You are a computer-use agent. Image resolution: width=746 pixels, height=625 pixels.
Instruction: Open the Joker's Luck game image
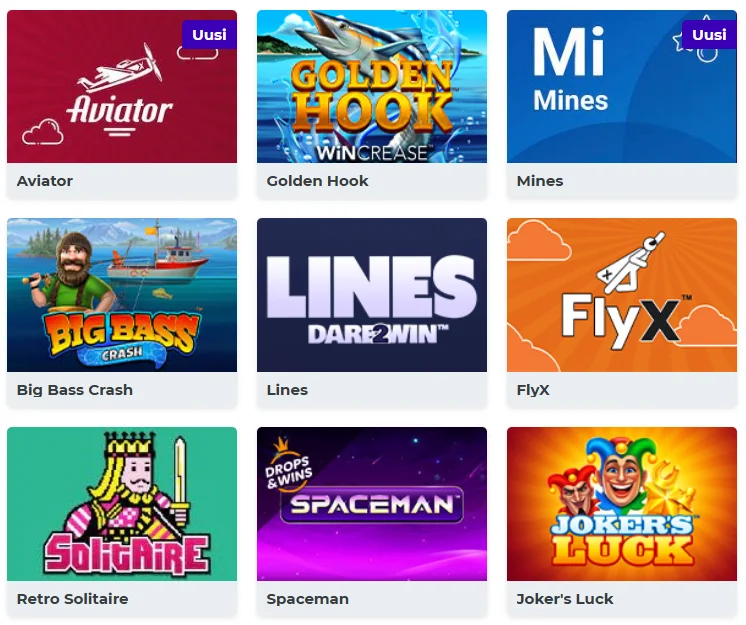(x=622, y=504)
